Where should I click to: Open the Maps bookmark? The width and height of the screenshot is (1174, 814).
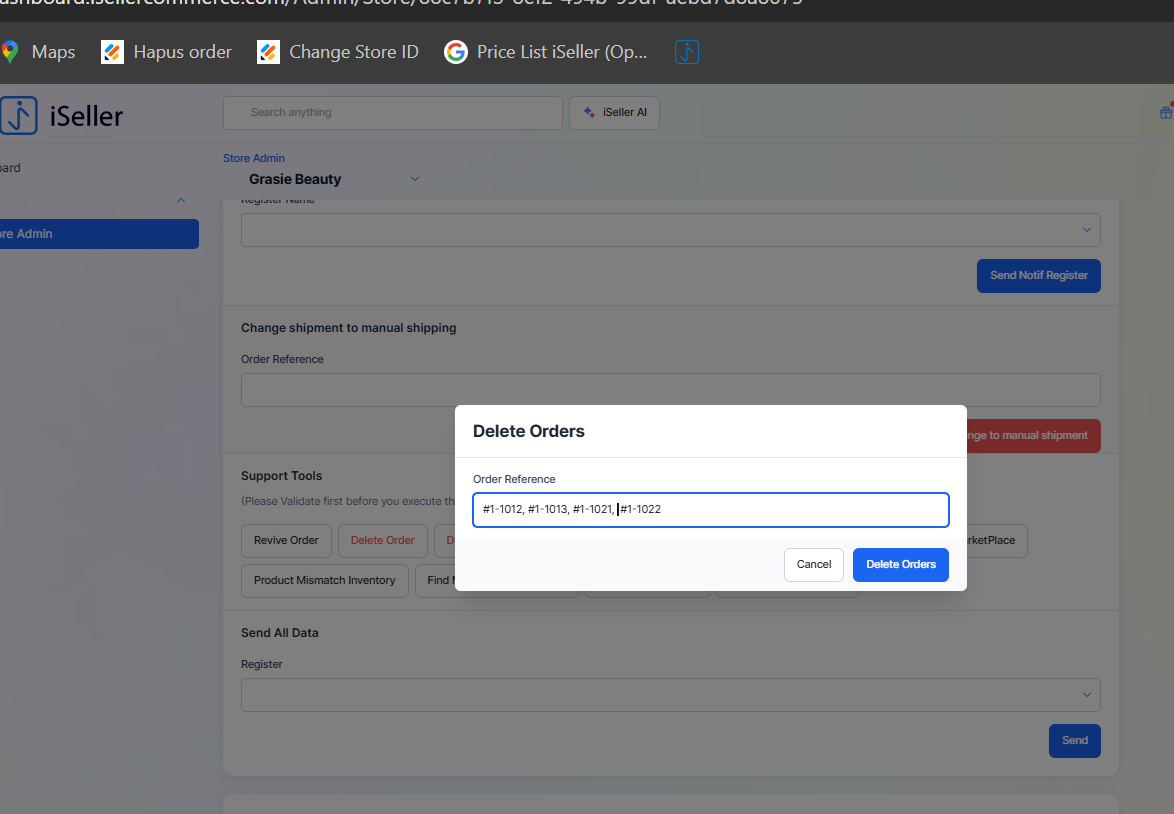[x=40, y=52]
